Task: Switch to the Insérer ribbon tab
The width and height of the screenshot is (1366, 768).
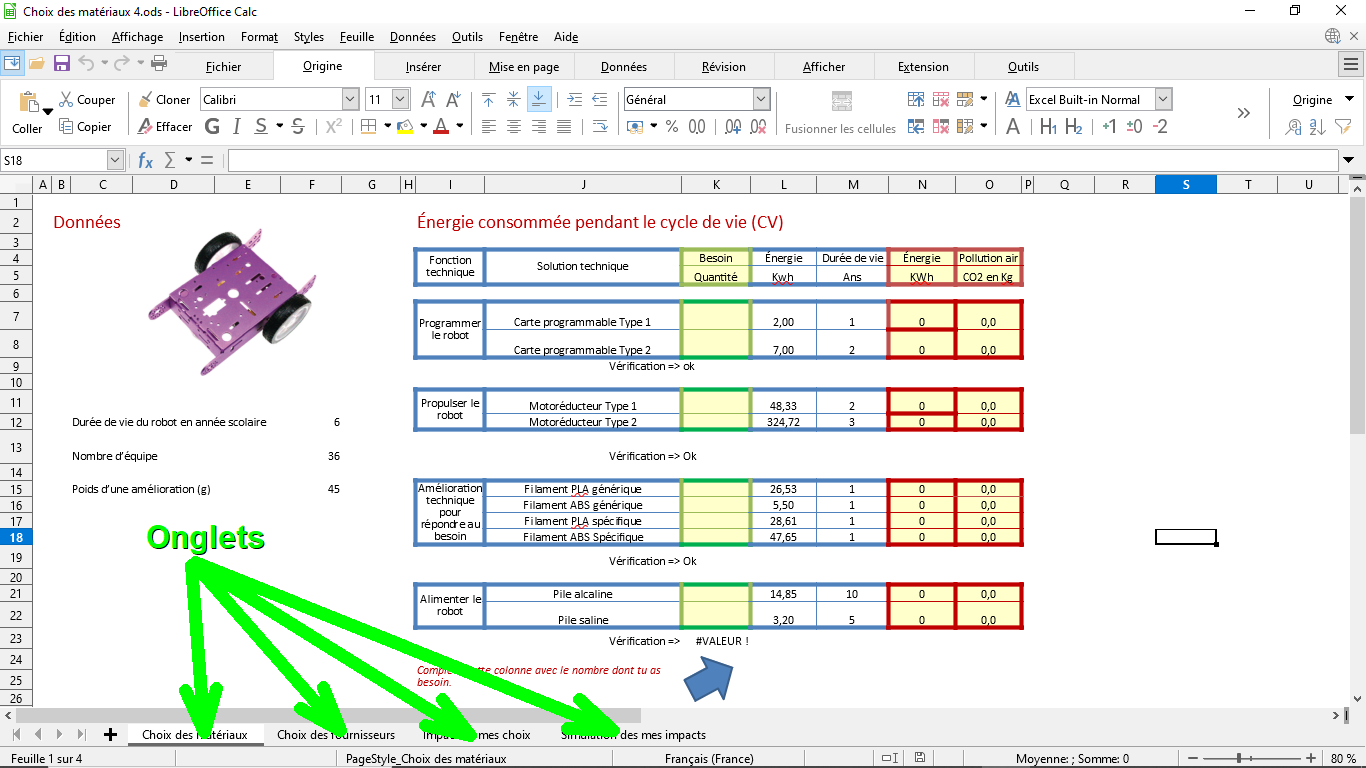Action: tap(423, 67)
